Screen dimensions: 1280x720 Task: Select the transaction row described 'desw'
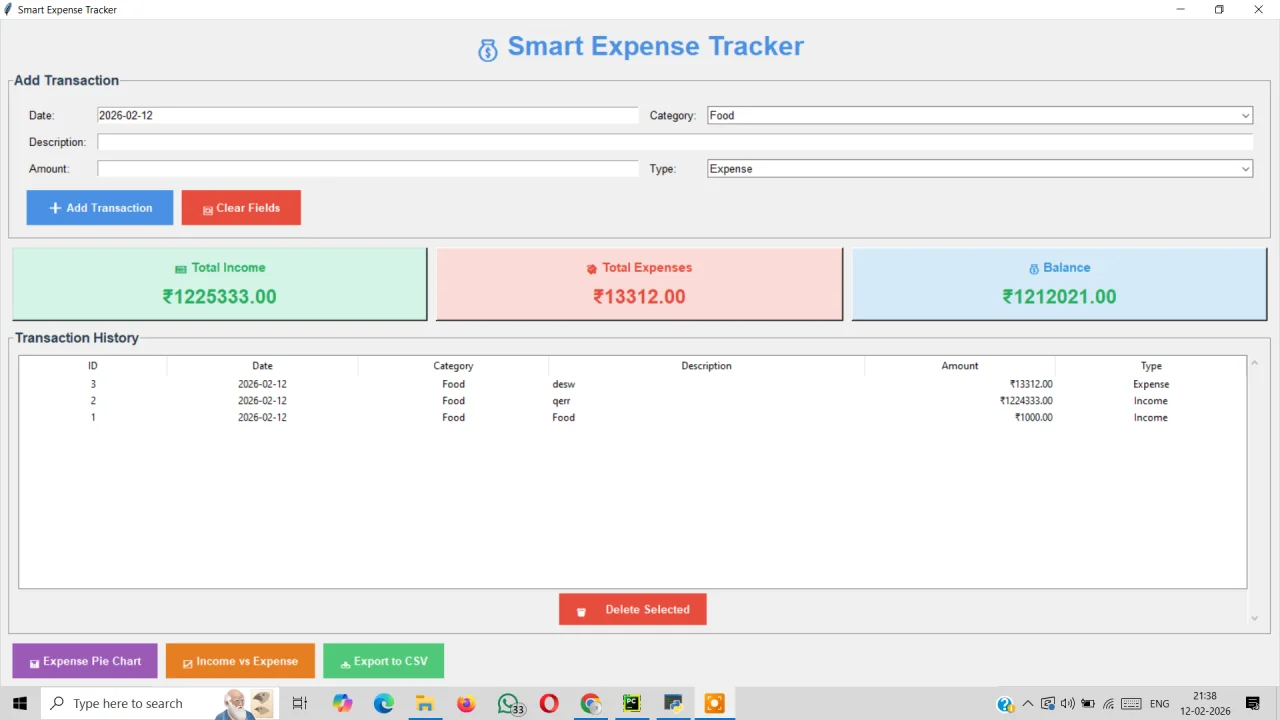(x=633, y=384)
